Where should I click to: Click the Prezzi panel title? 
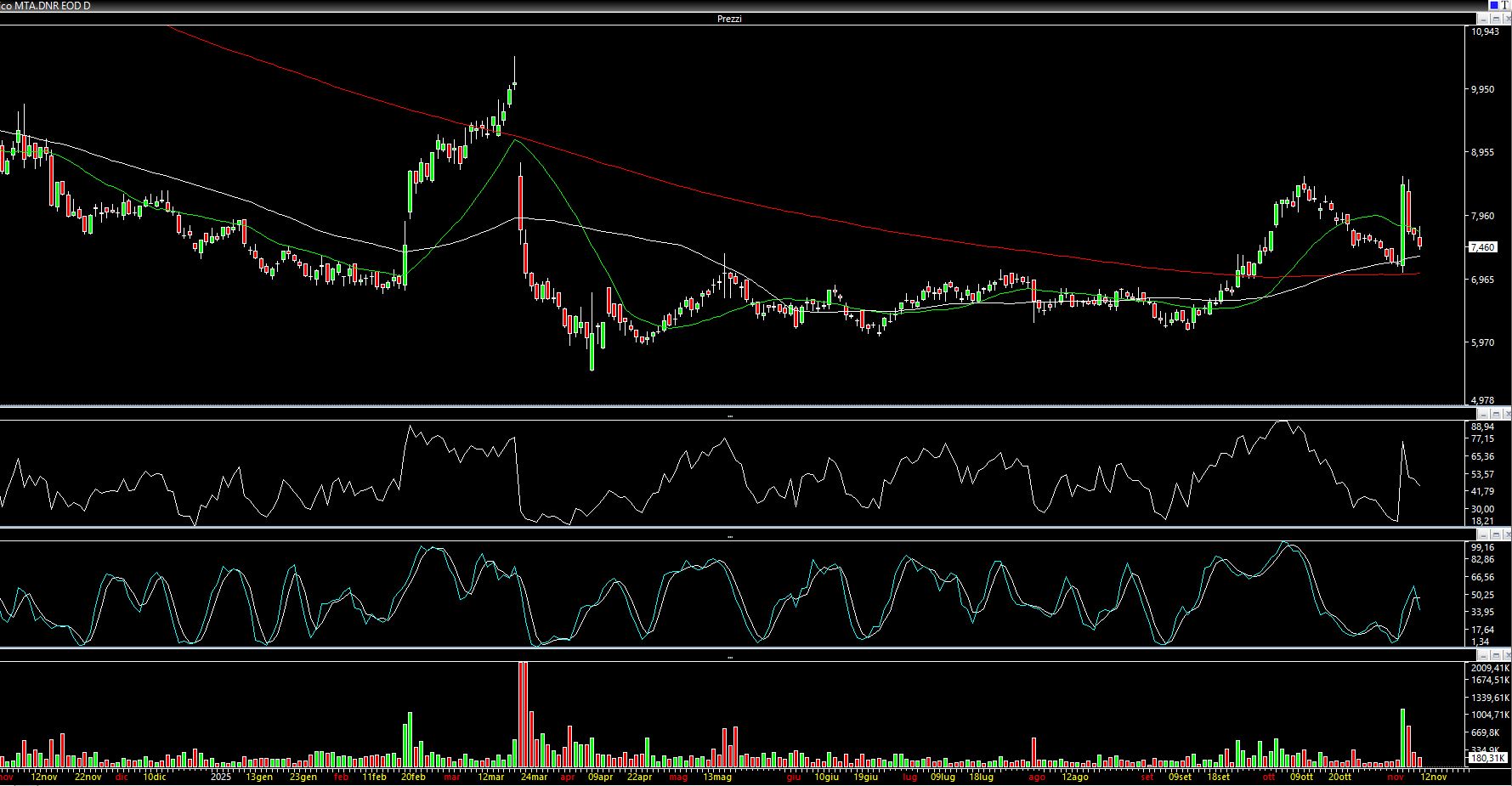point(729,19)
